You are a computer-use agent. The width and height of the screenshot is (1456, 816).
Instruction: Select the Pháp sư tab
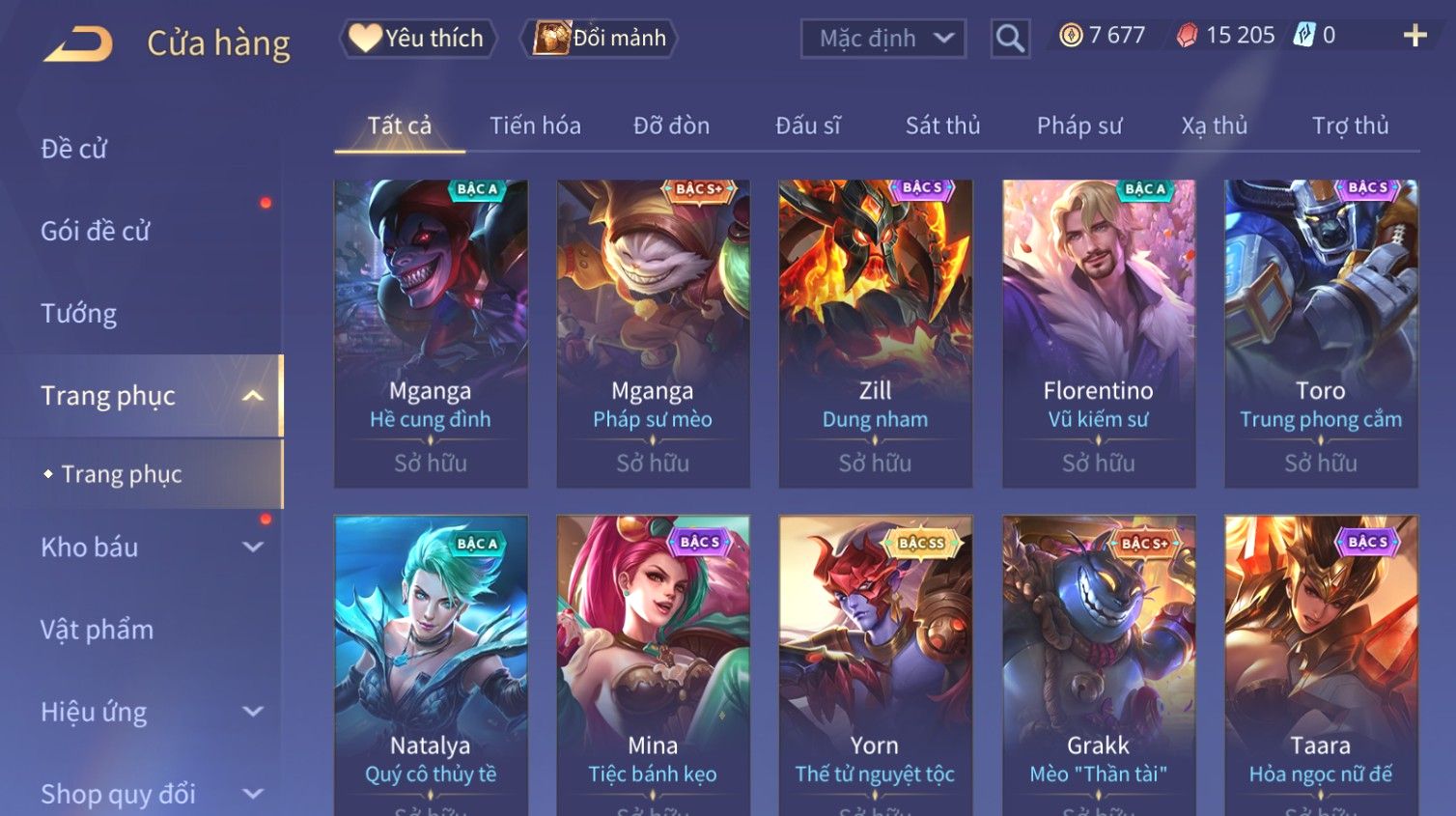[x=1079, y=126]
